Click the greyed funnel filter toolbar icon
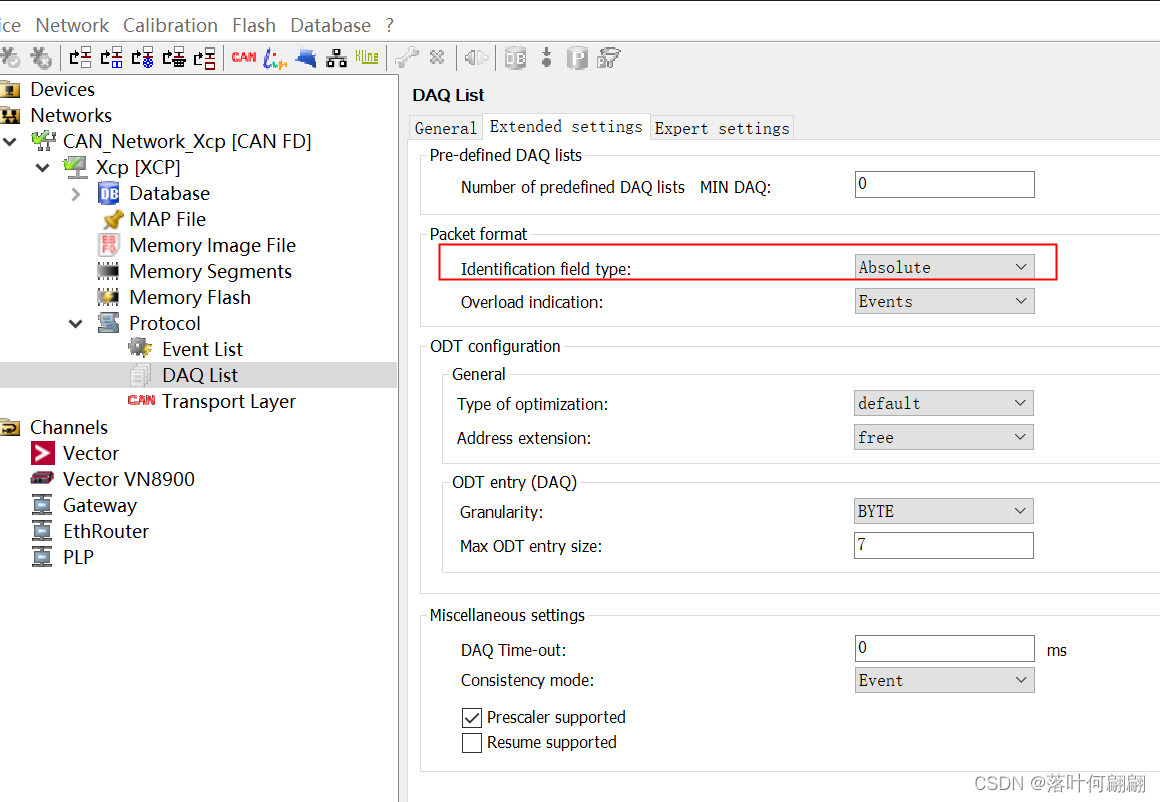Screen dimensions: 1160x802 (x=609, y=58)
